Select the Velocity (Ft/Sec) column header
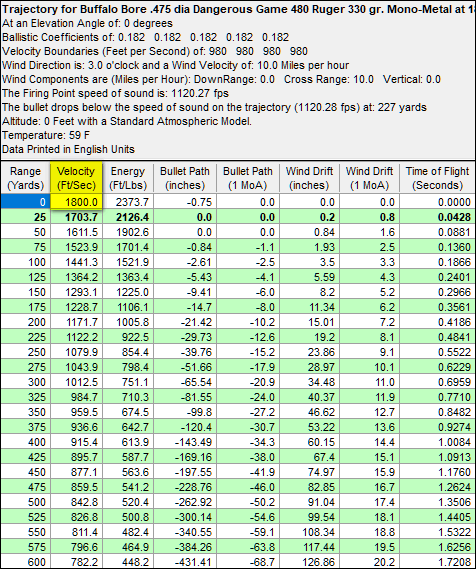 click(76, 178)
